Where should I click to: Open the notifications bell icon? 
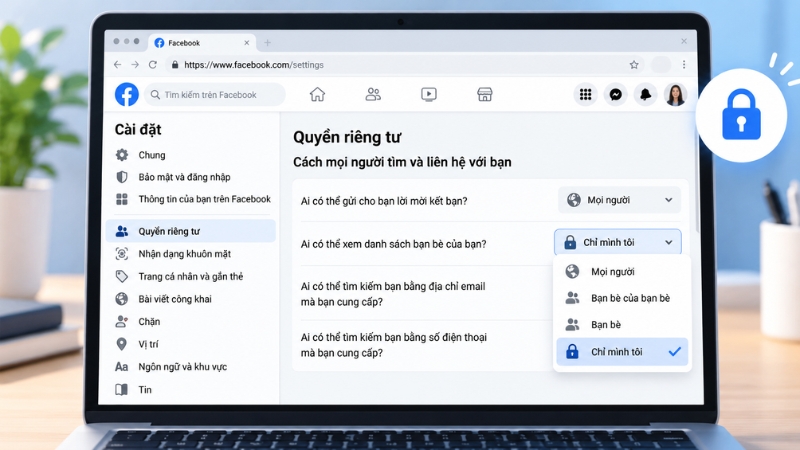coord(645,94)
